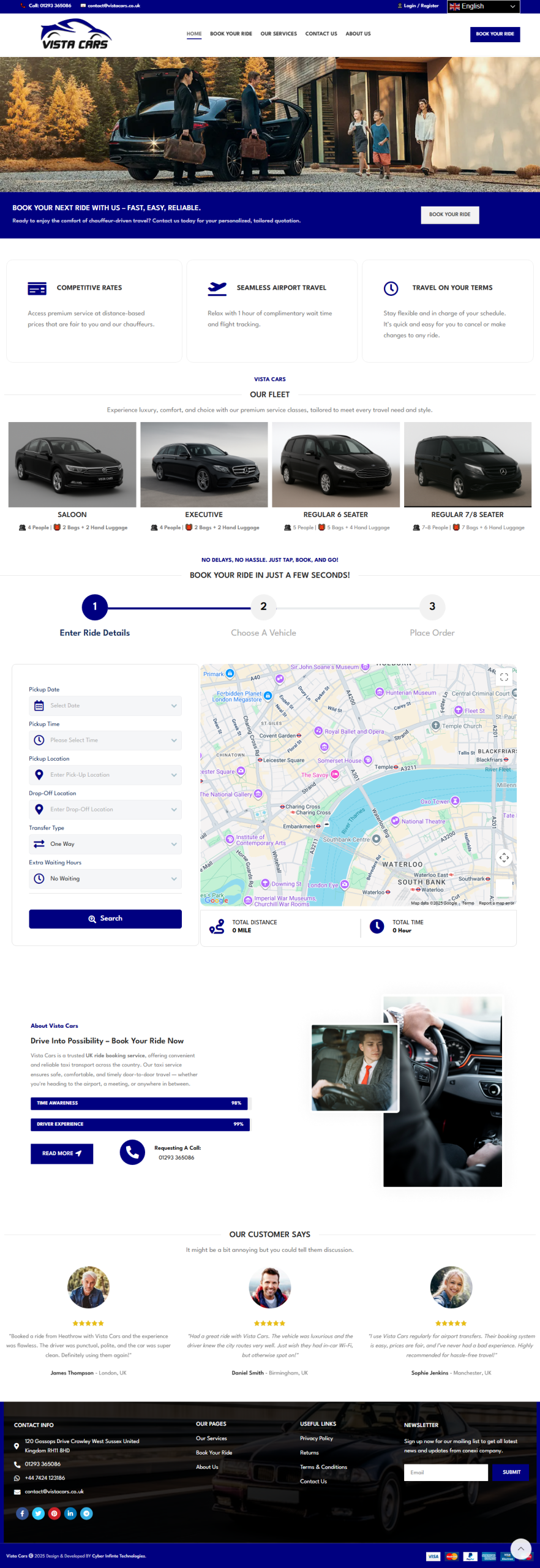540x1568 pixels.
Task: Open Our Services in the top menu
Action: 279,34
